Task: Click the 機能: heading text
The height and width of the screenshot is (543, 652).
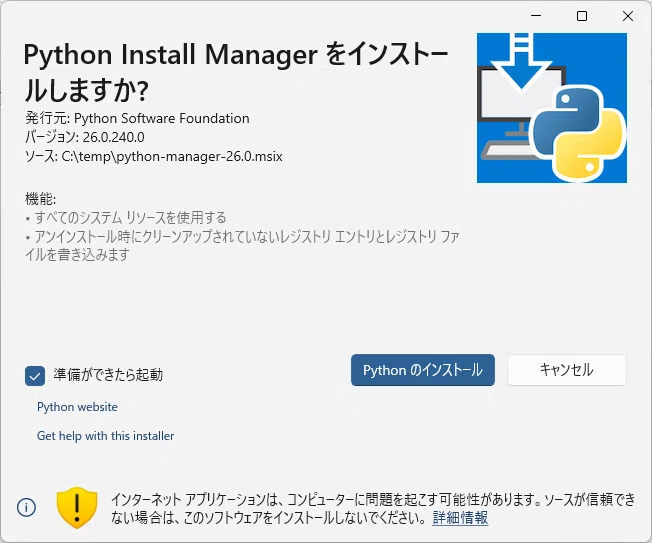Action: [40, 199]
